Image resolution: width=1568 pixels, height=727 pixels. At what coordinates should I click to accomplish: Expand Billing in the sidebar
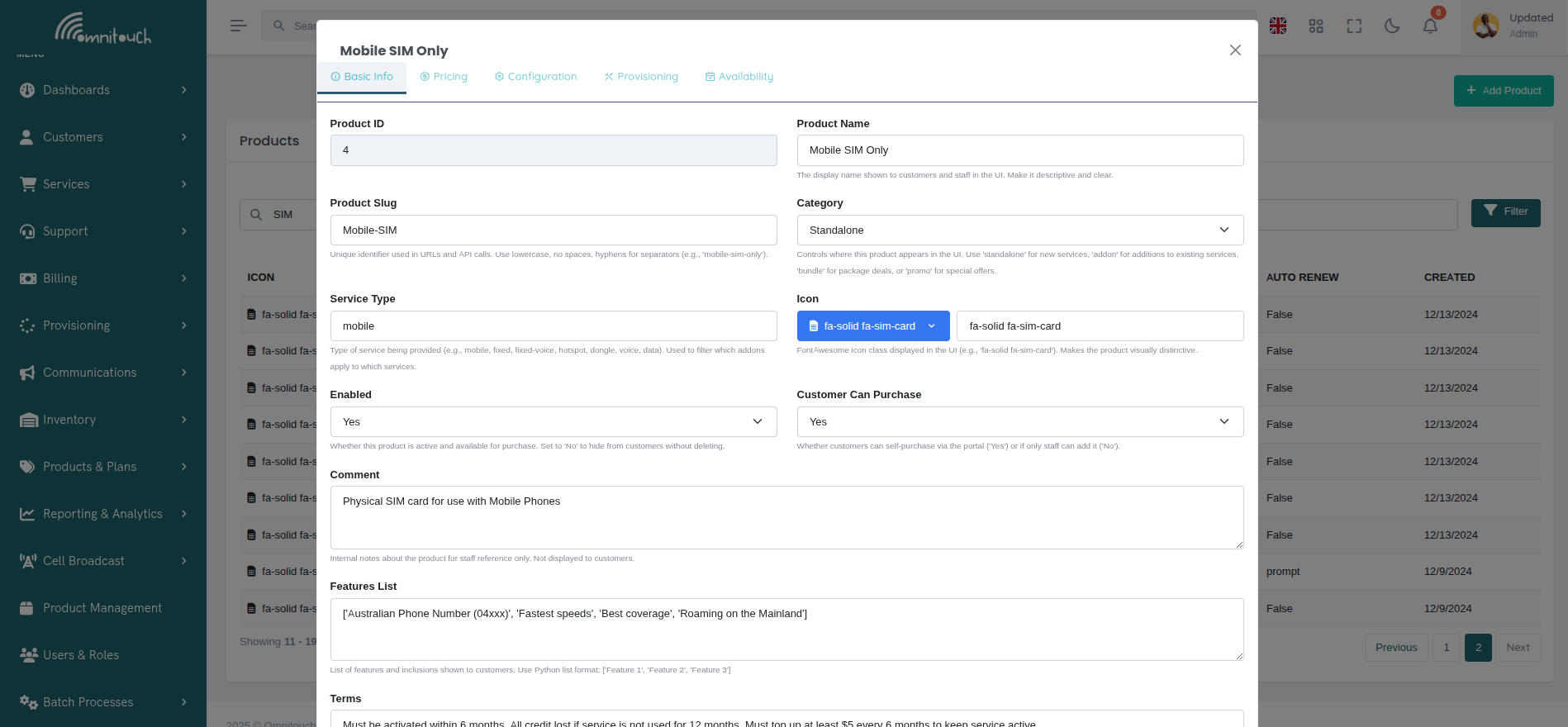[x=103, y=278]
